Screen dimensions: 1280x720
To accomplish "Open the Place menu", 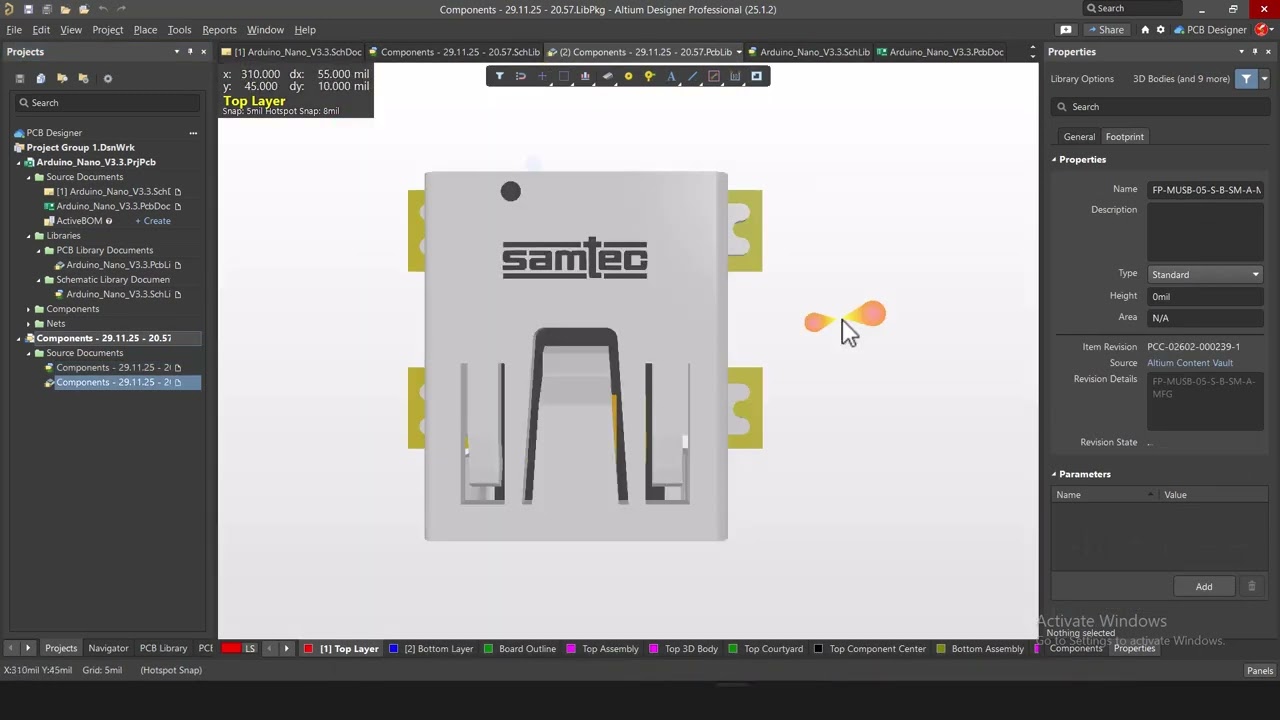I will pos(145,30).
